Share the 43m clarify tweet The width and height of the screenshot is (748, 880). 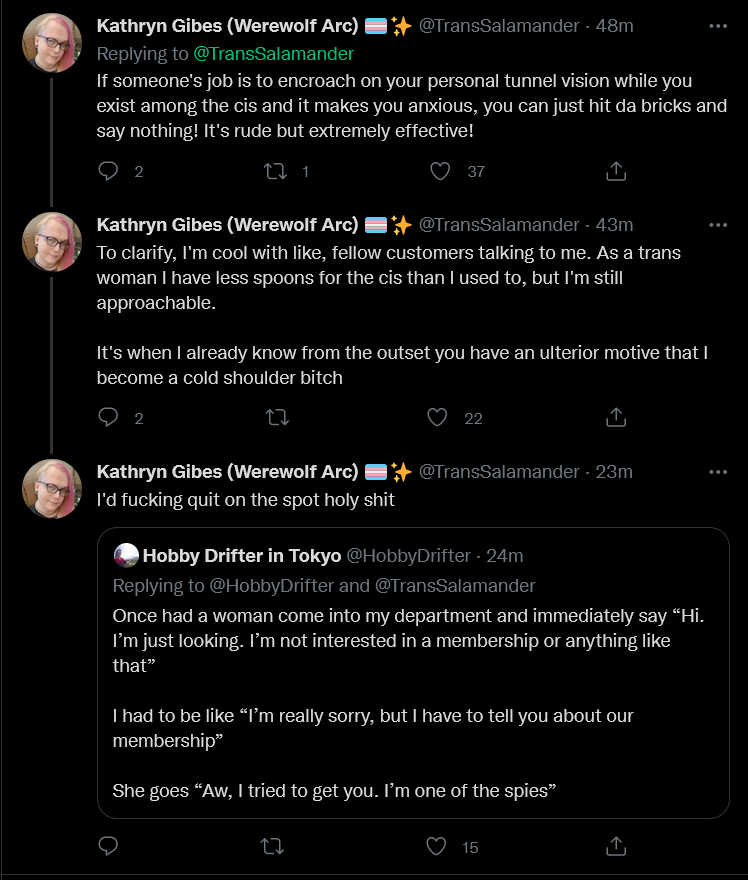point(616,418)
